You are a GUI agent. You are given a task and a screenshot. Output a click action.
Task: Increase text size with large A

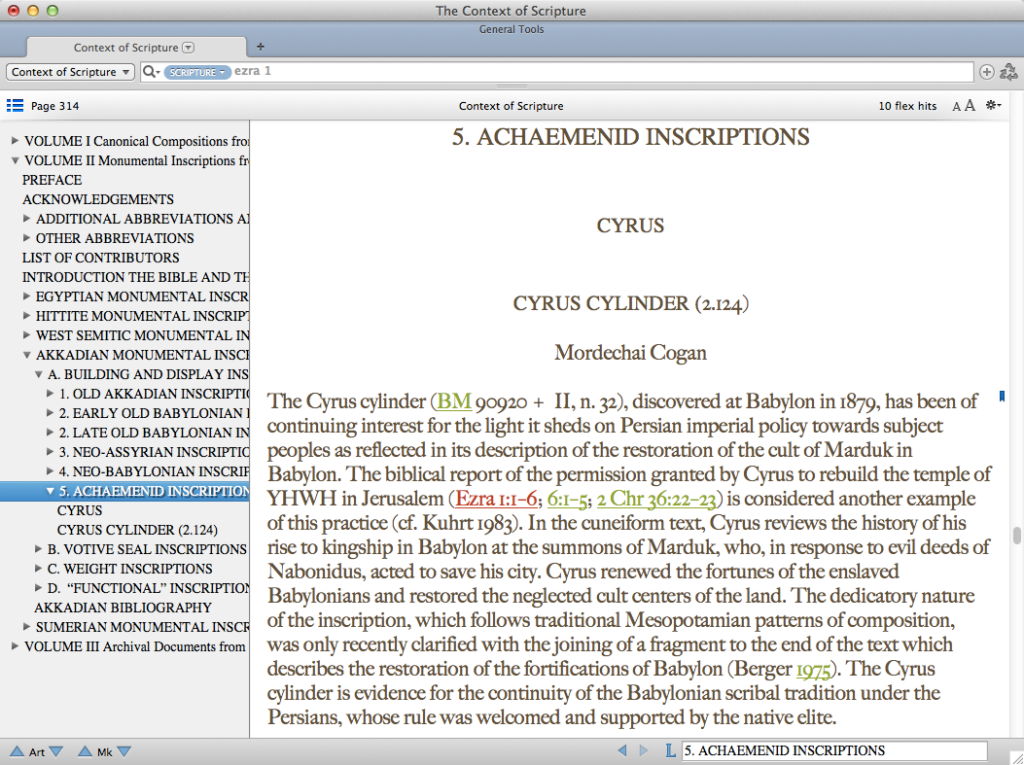(970, 106)
